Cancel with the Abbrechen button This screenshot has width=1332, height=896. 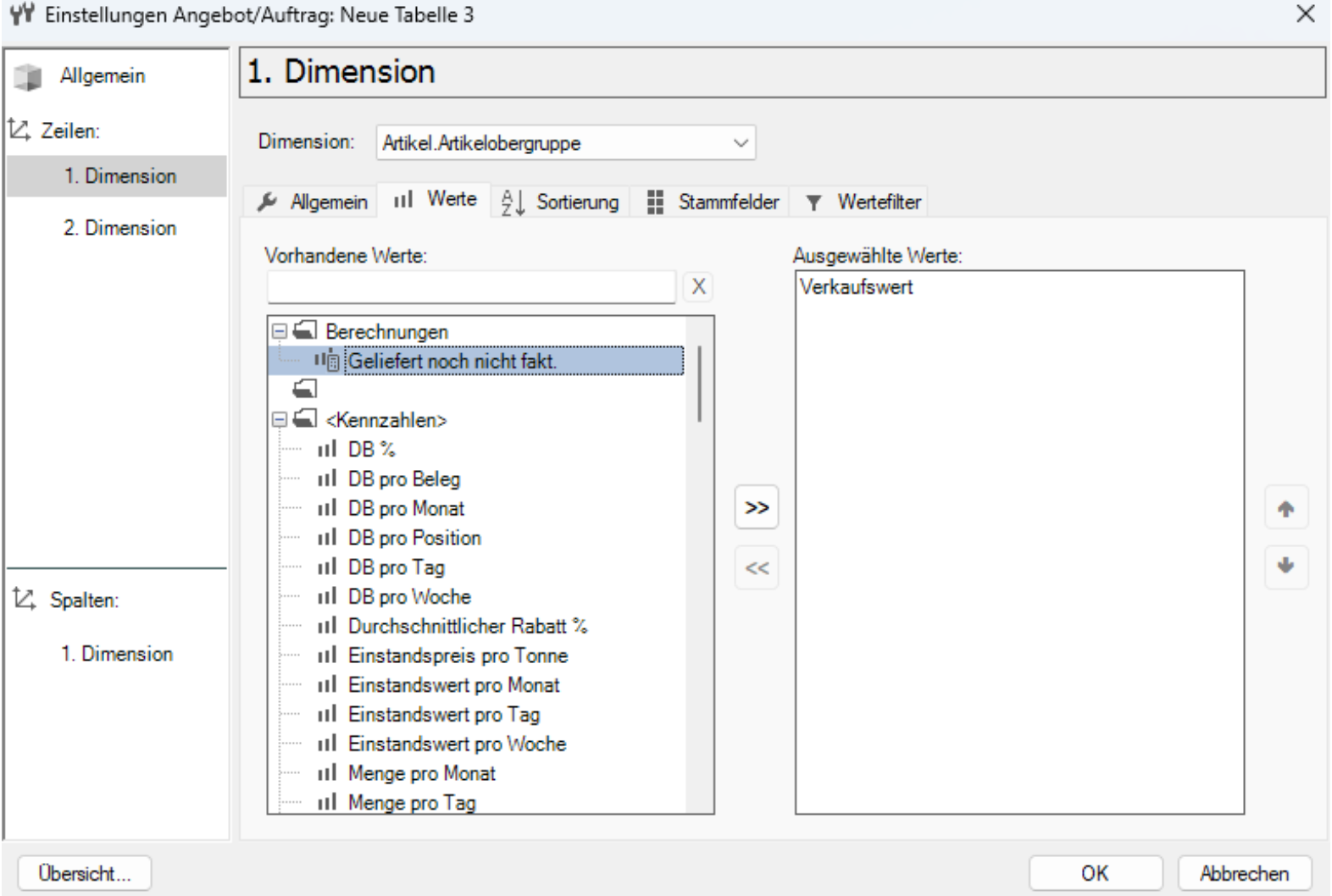1244,873
